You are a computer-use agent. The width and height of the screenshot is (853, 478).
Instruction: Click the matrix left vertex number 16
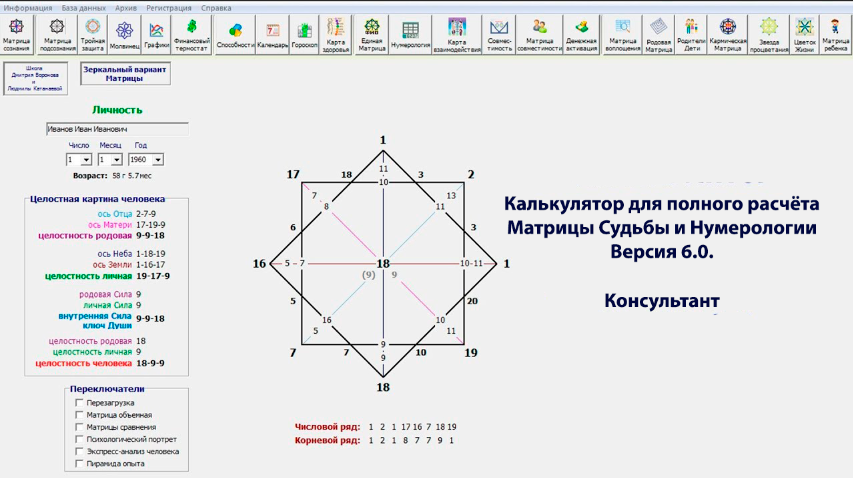259,264
